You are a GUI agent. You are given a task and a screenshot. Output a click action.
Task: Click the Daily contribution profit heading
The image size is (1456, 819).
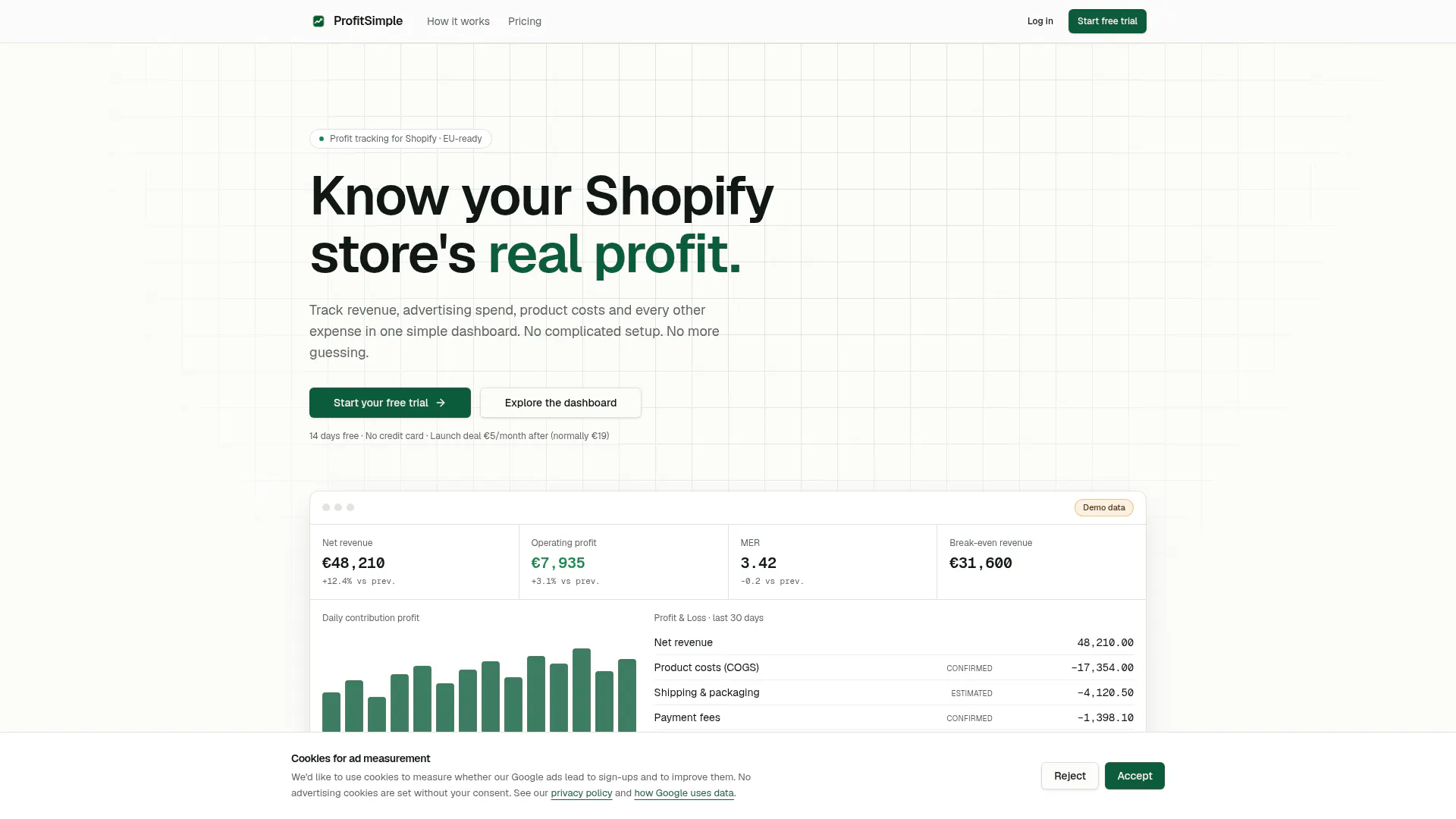click(x=371, y=618)
